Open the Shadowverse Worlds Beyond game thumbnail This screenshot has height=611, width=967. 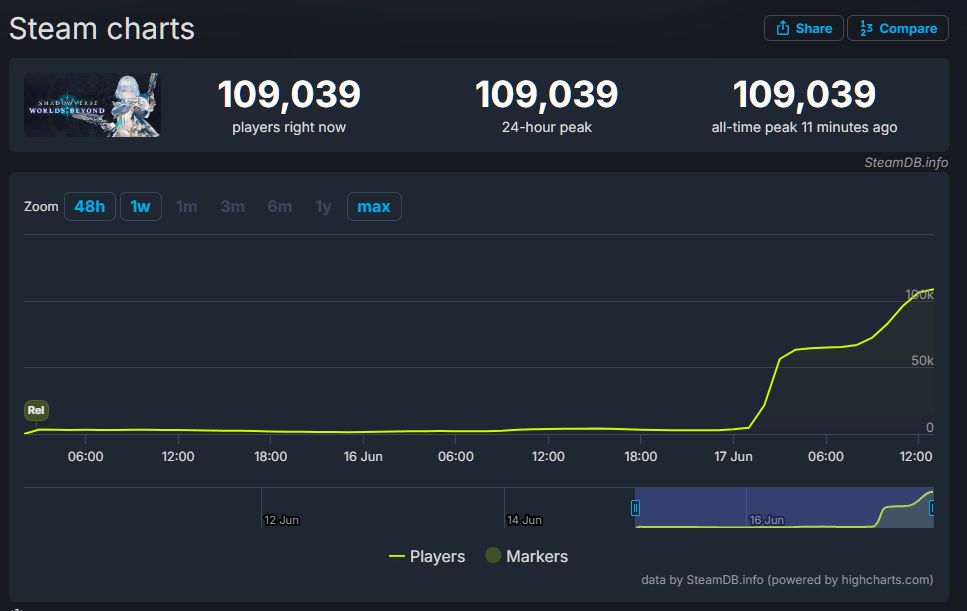click(x=92, y=105)
